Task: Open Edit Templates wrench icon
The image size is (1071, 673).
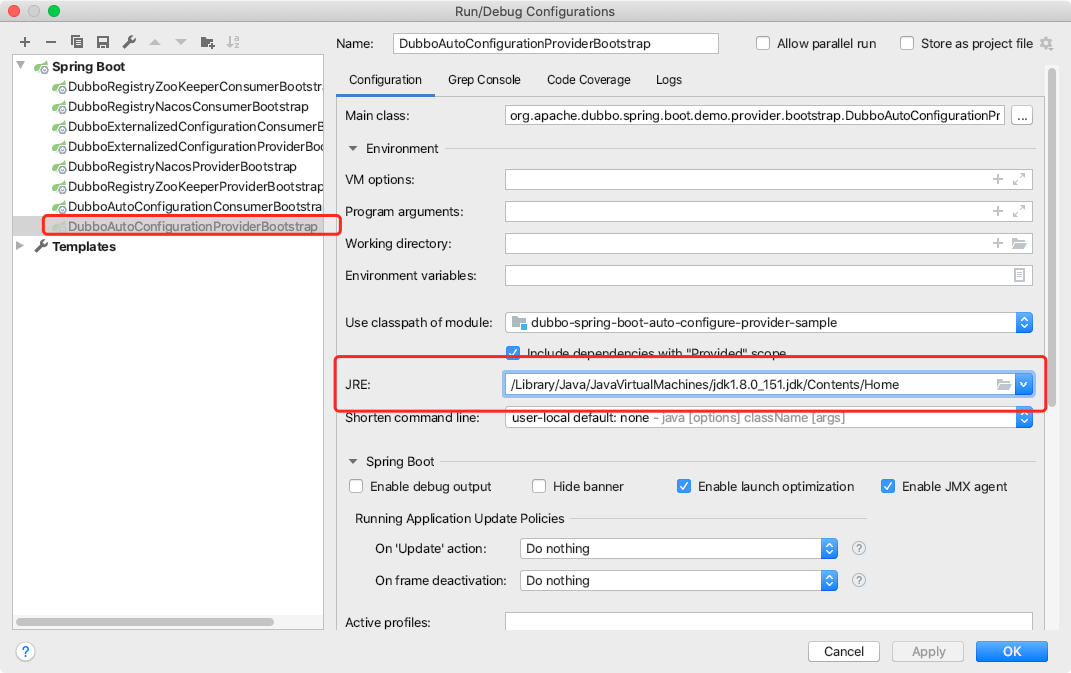Action: tap(129, 42)
